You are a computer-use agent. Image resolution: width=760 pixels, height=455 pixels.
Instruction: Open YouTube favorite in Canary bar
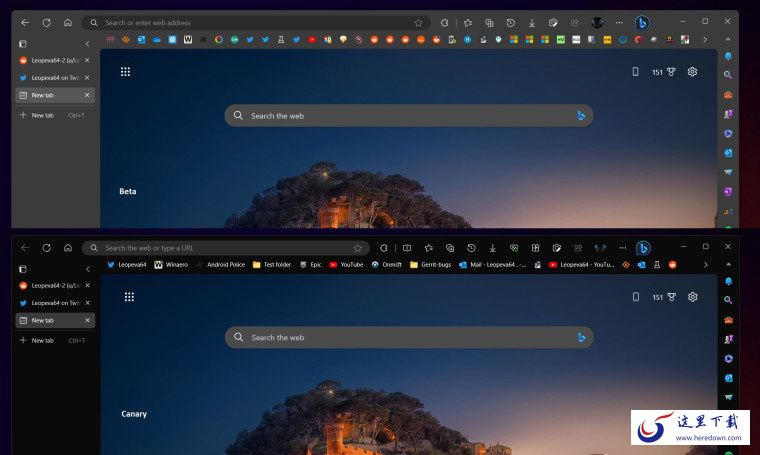click(x=347, y=265)
